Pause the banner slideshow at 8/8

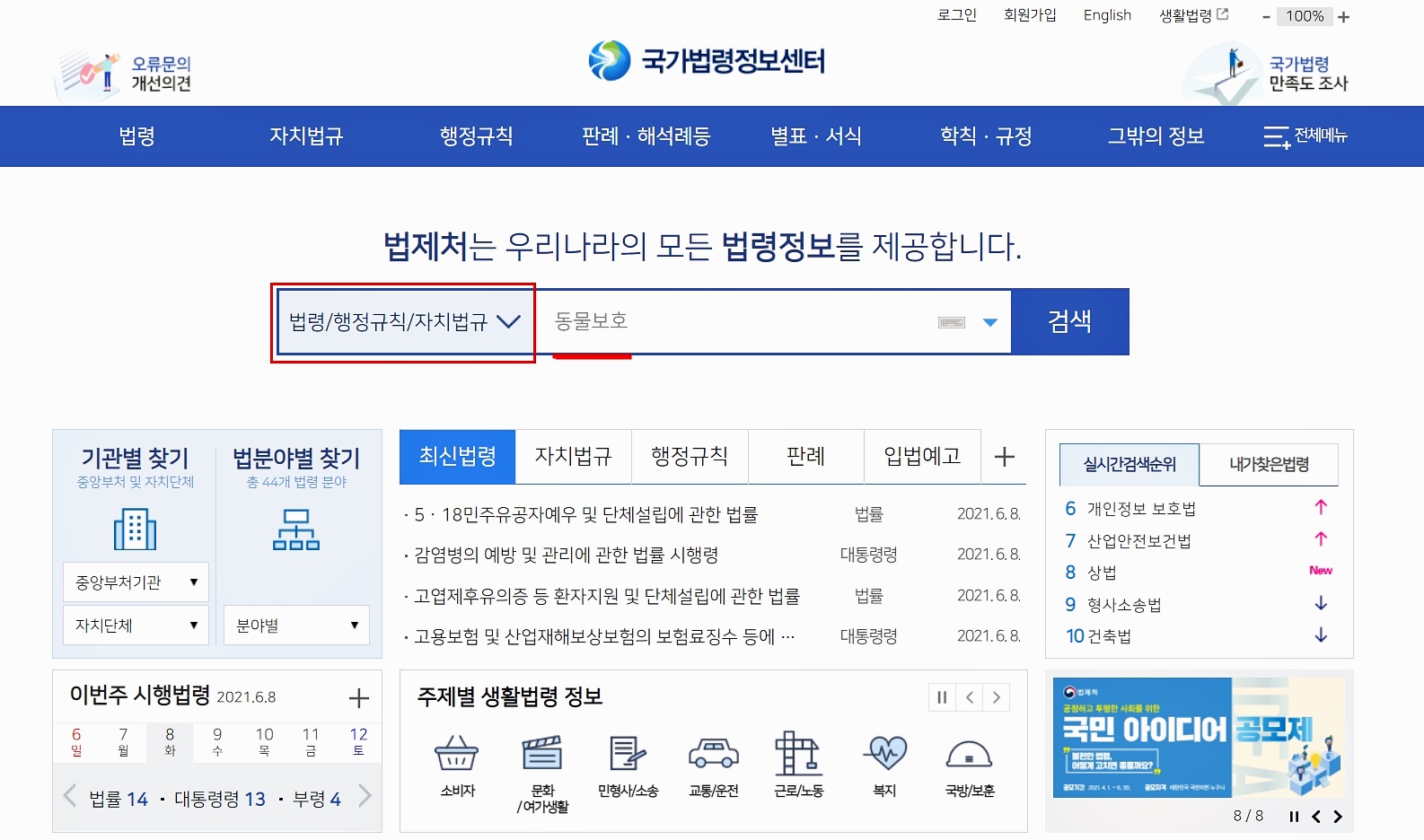pyautogui.click(x=1294, y=816)
